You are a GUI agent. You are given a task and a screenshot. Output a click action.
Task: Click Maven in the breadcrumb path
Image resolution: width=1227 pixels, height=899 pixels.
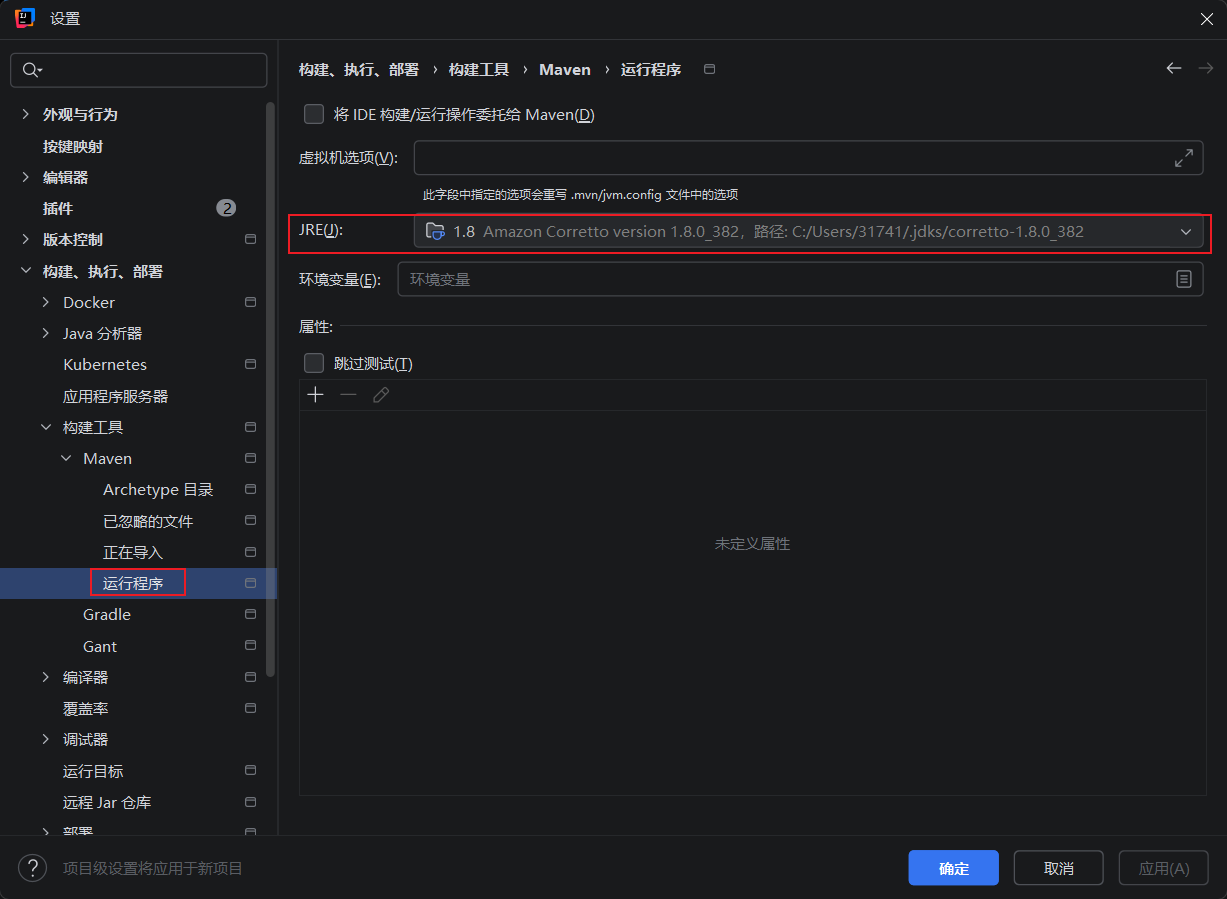(565, 69)
